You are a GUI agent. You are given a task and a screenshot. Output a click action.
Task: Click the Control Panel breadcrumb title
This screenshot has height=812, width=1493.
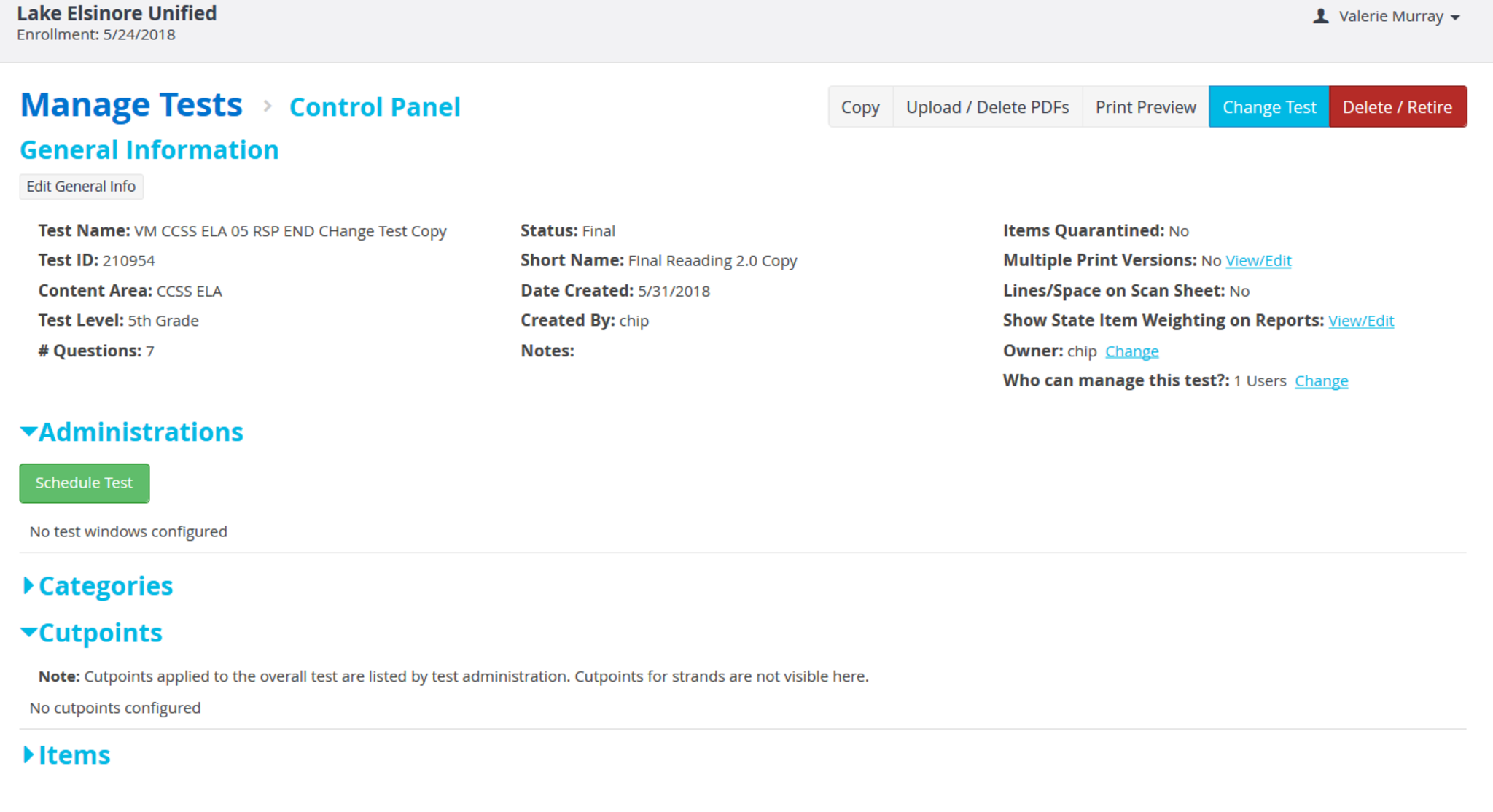pos(375,107)
